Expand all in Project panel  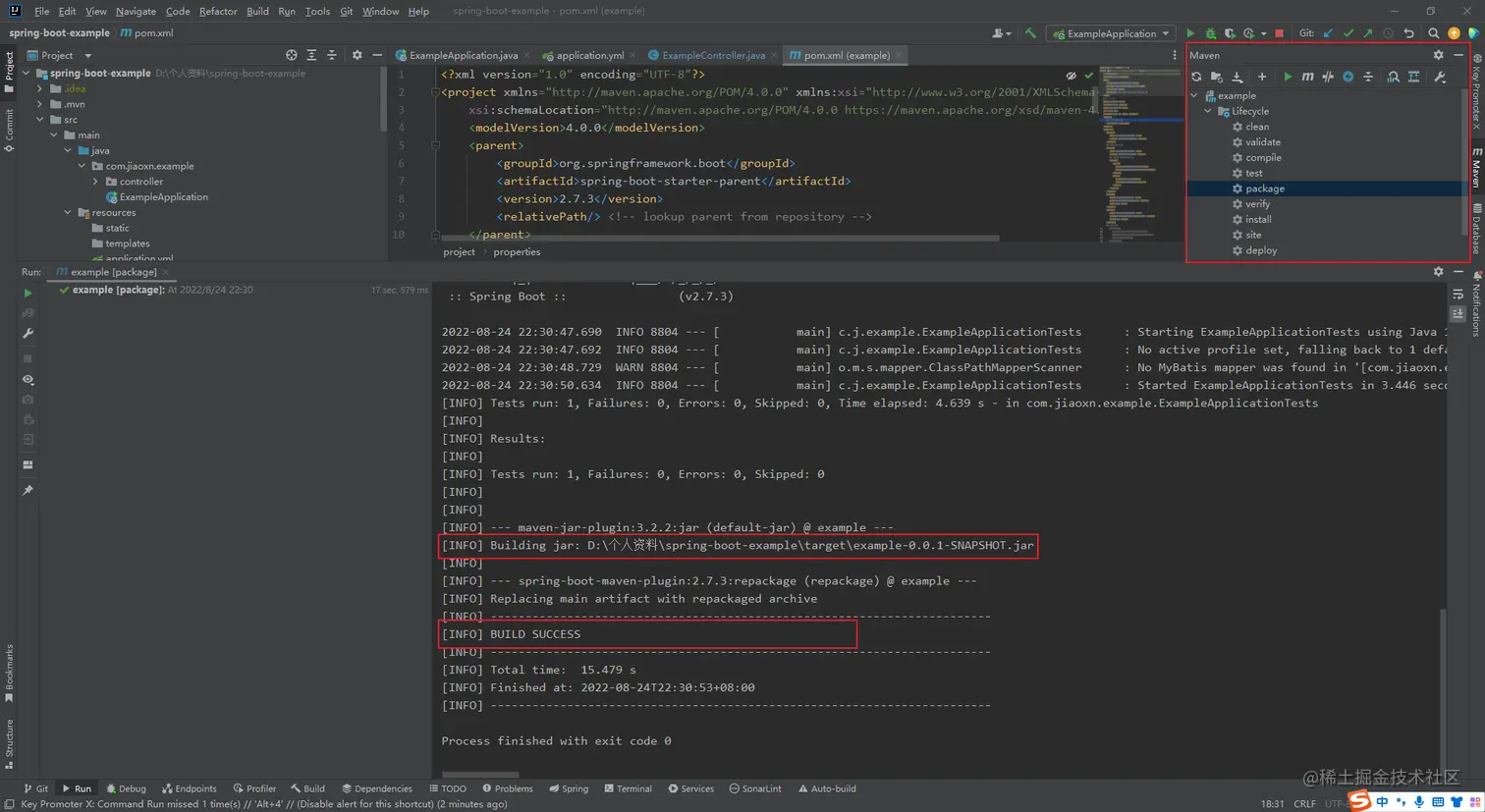pos(311,55)
